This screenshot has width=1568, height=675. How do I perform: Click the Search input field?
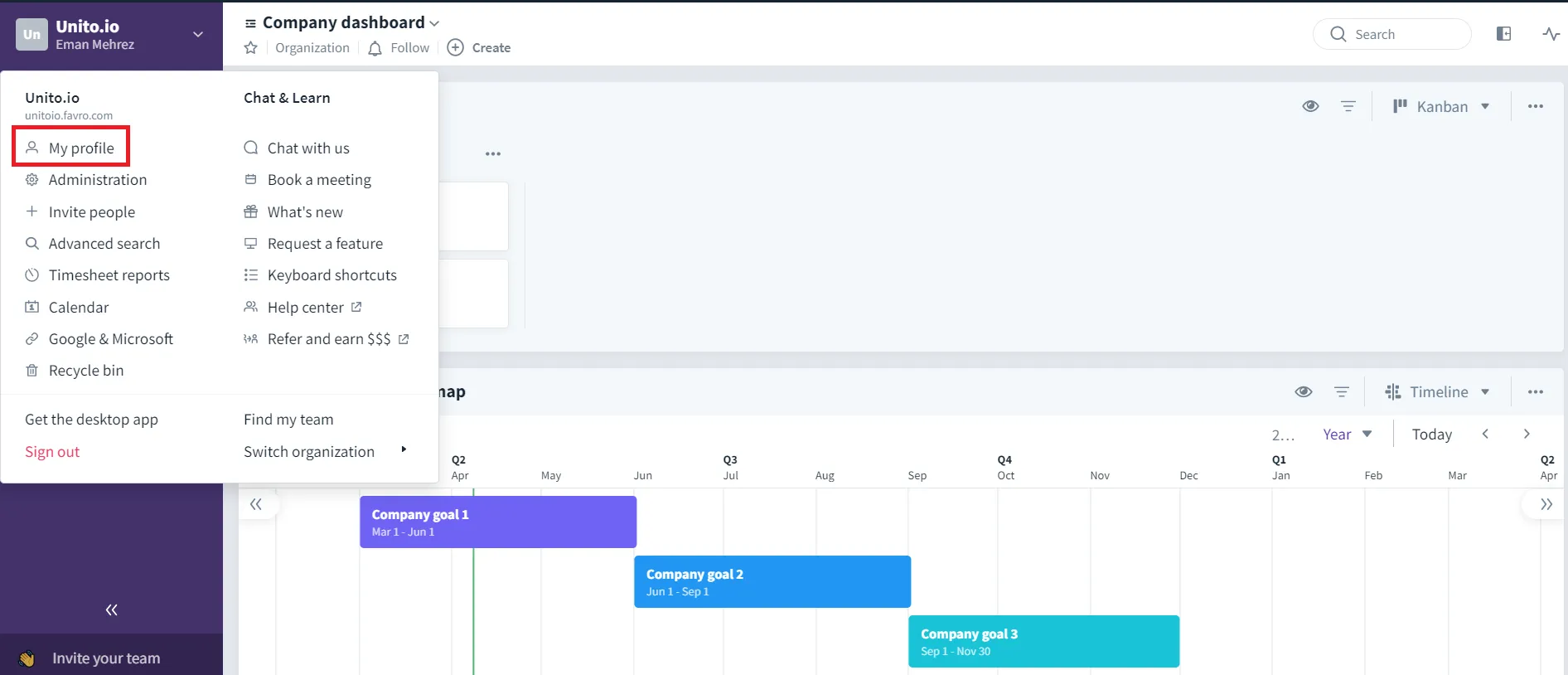click(1392, 34)
